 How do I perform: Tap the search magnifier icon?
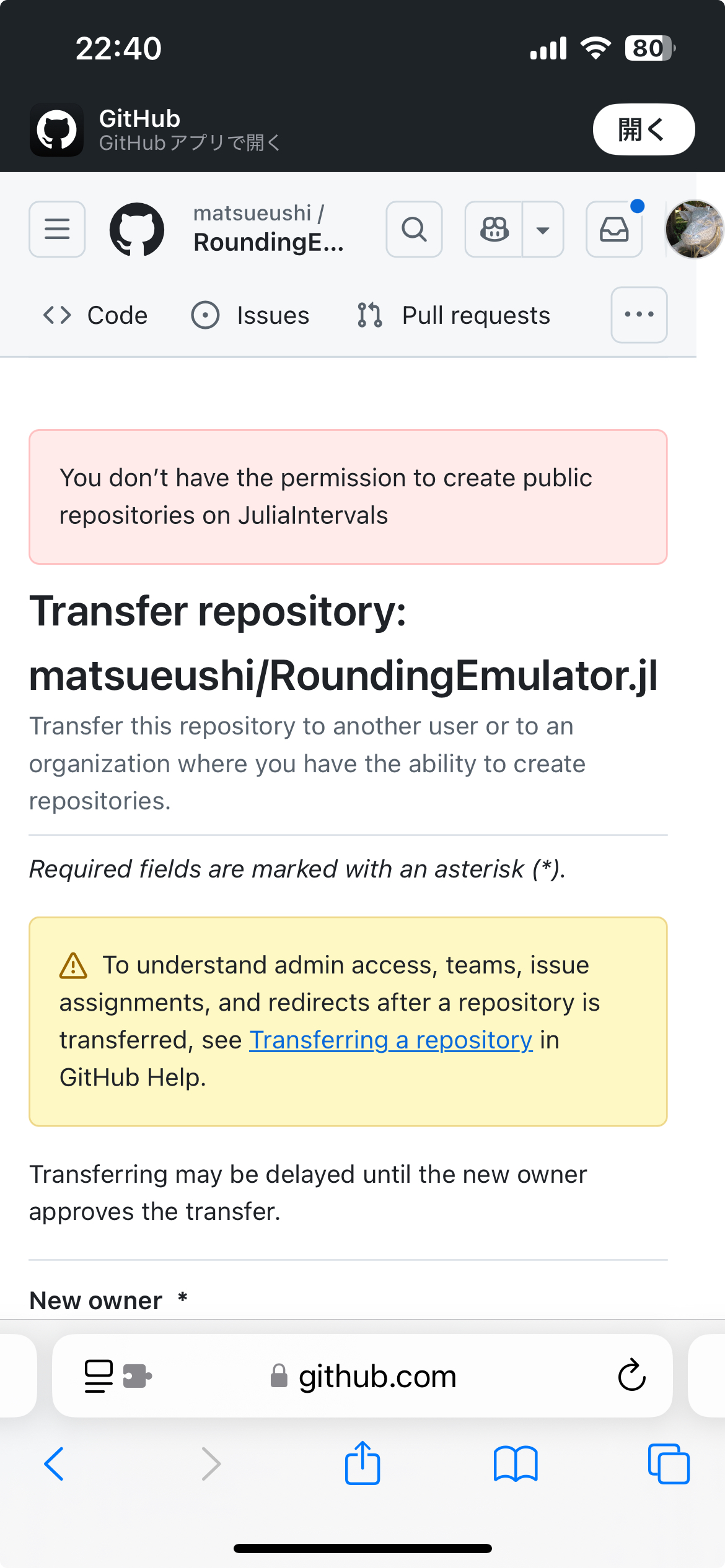(414, 229)
